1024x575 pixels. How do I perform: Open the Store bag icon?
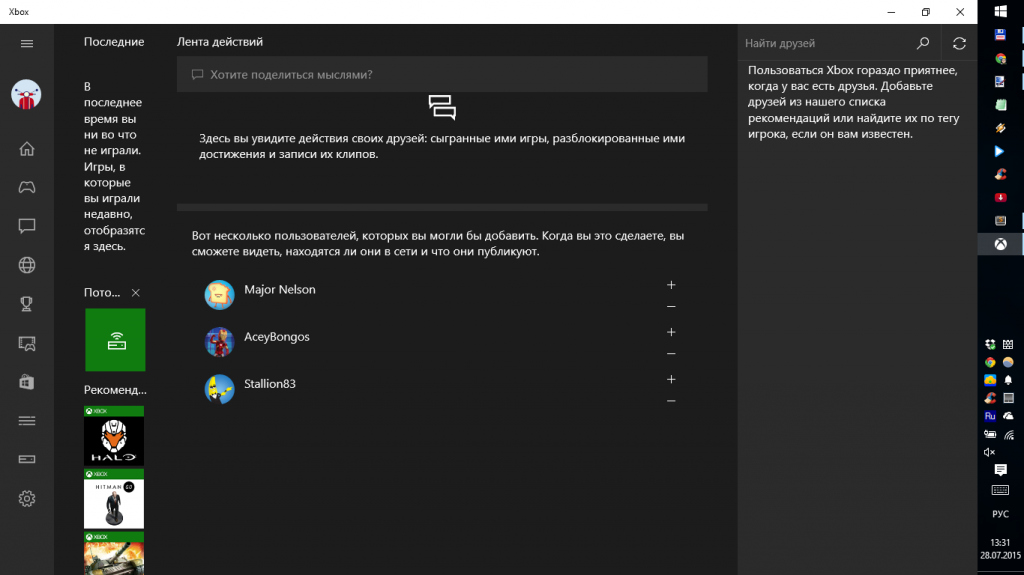pos(27,382)
